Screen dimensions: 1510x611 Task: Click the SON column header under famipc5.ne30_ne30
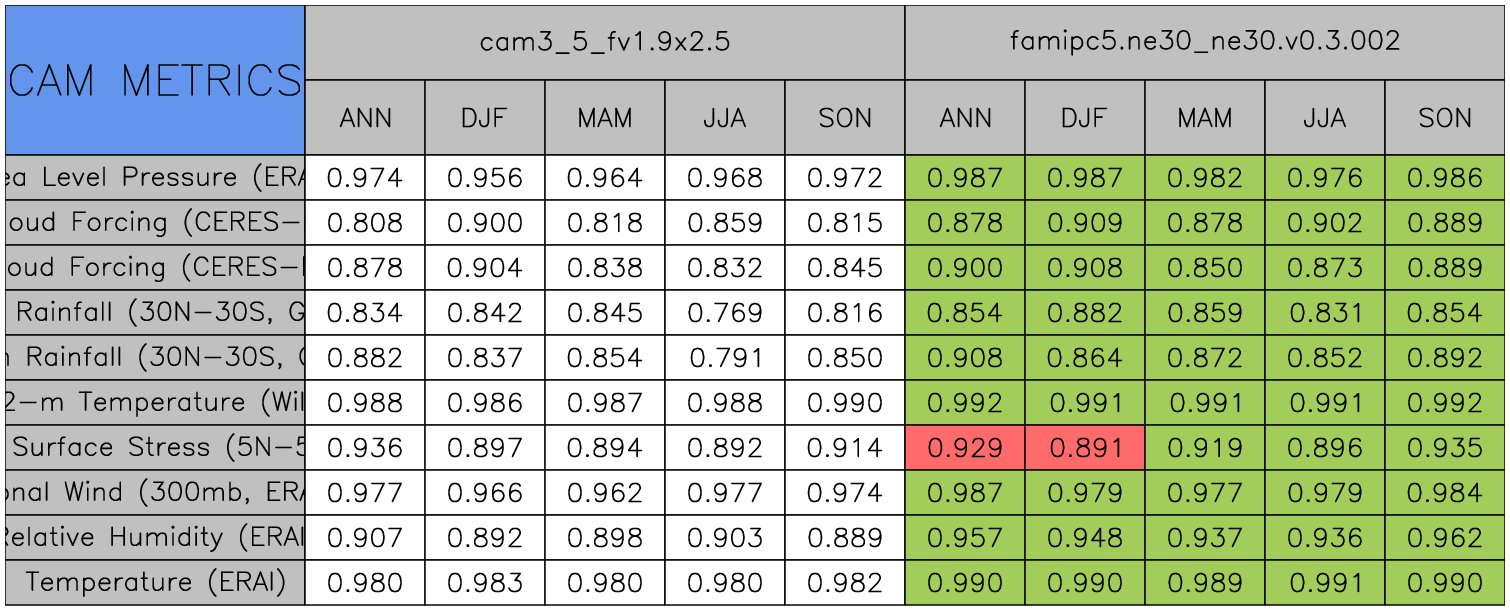pos(1445,118)
